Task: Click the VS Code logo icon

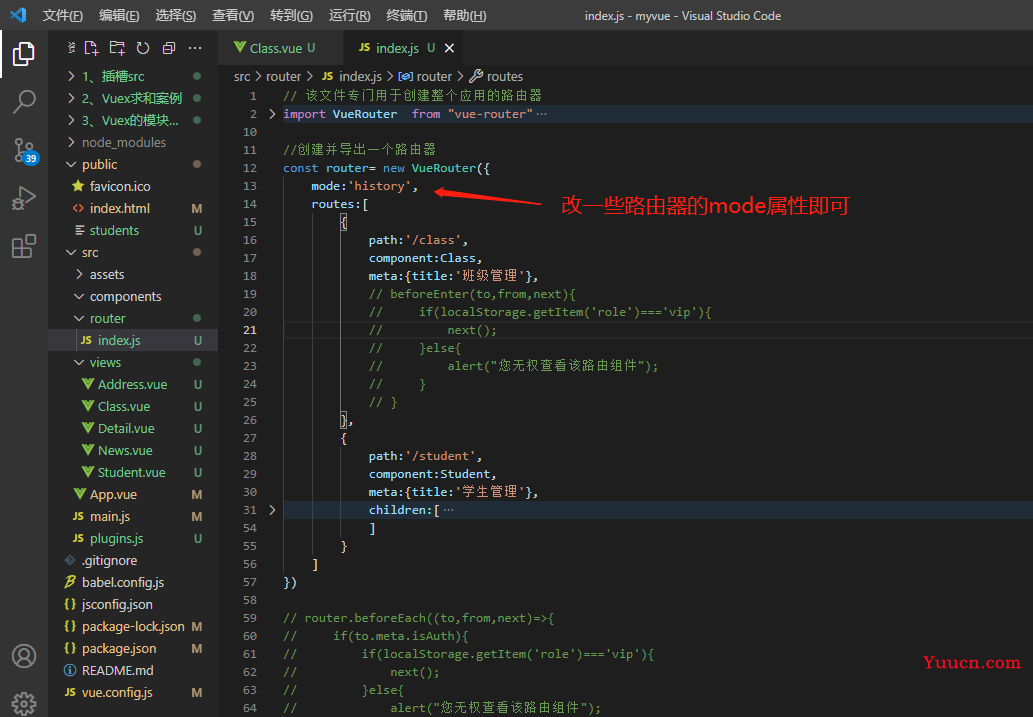Action: point(18,15)
